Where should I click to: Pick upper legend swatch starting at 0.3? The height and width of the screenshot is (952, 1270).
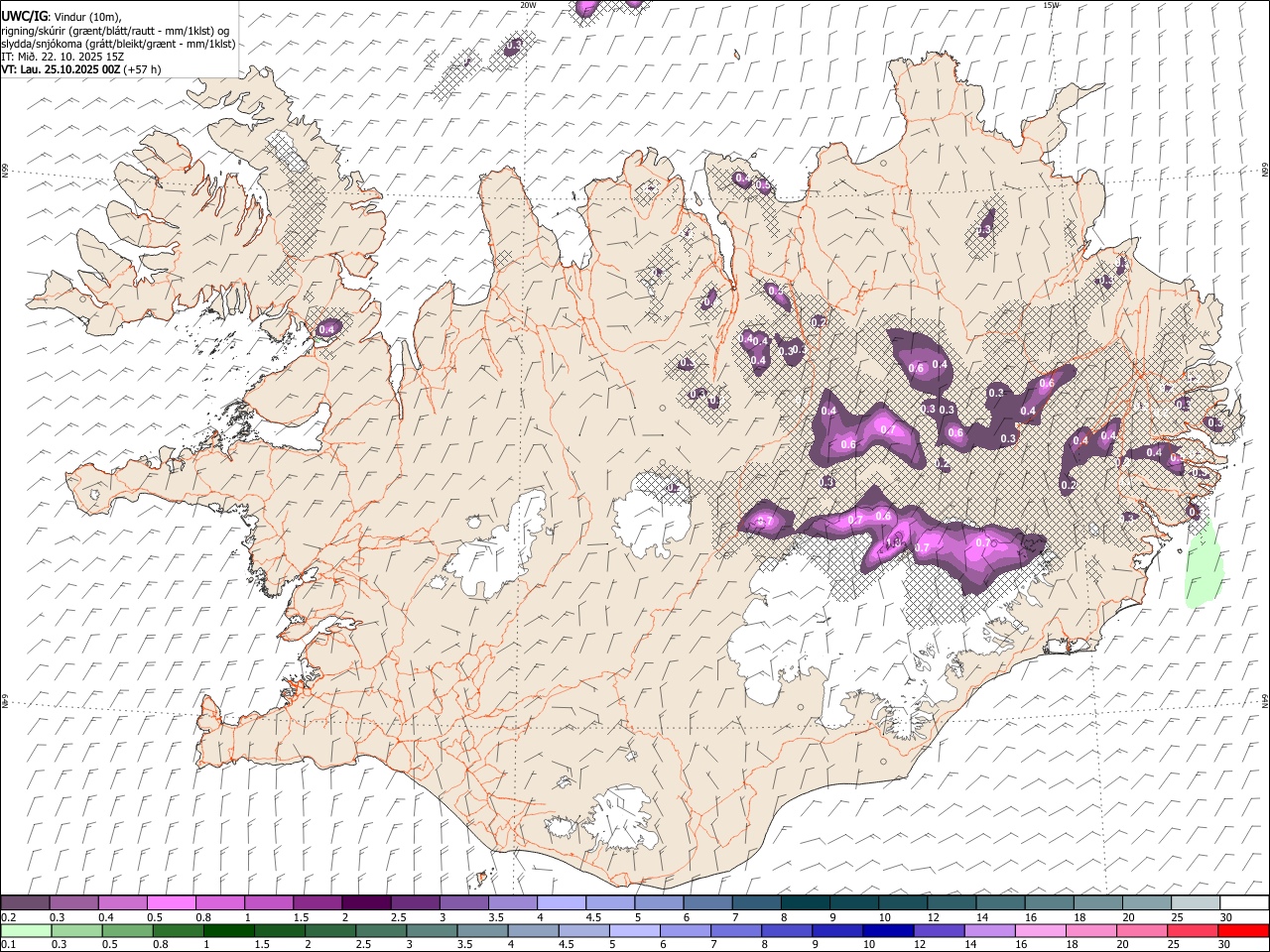73,903
